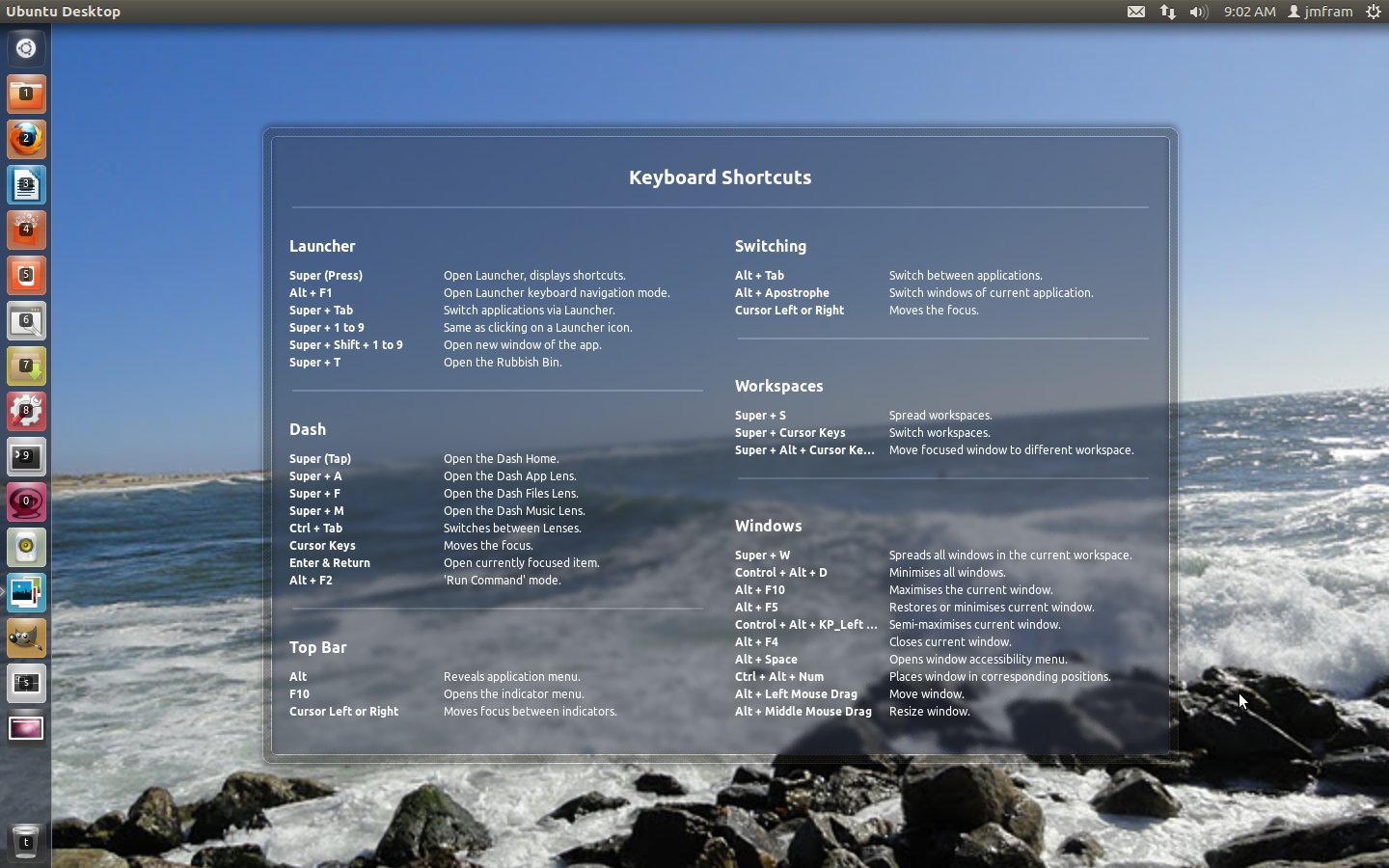The height and width of the screenshot is (868, 1389).
Task: Launch Firefox from the launcher
Action: click(x=26, y=139)
